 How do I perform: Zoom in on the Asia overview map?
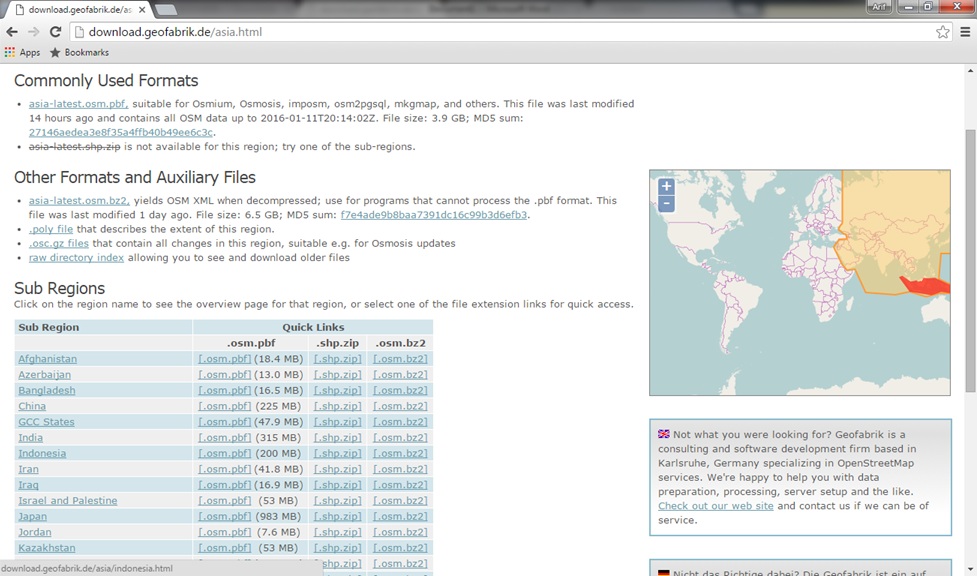(666, 186)
